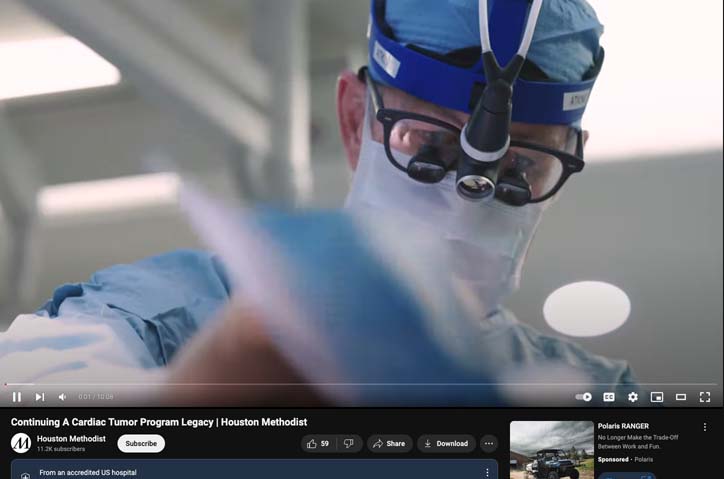The image size is (724, 479).
Task: Switch to theater mode
Action: [x=681, y=397]
